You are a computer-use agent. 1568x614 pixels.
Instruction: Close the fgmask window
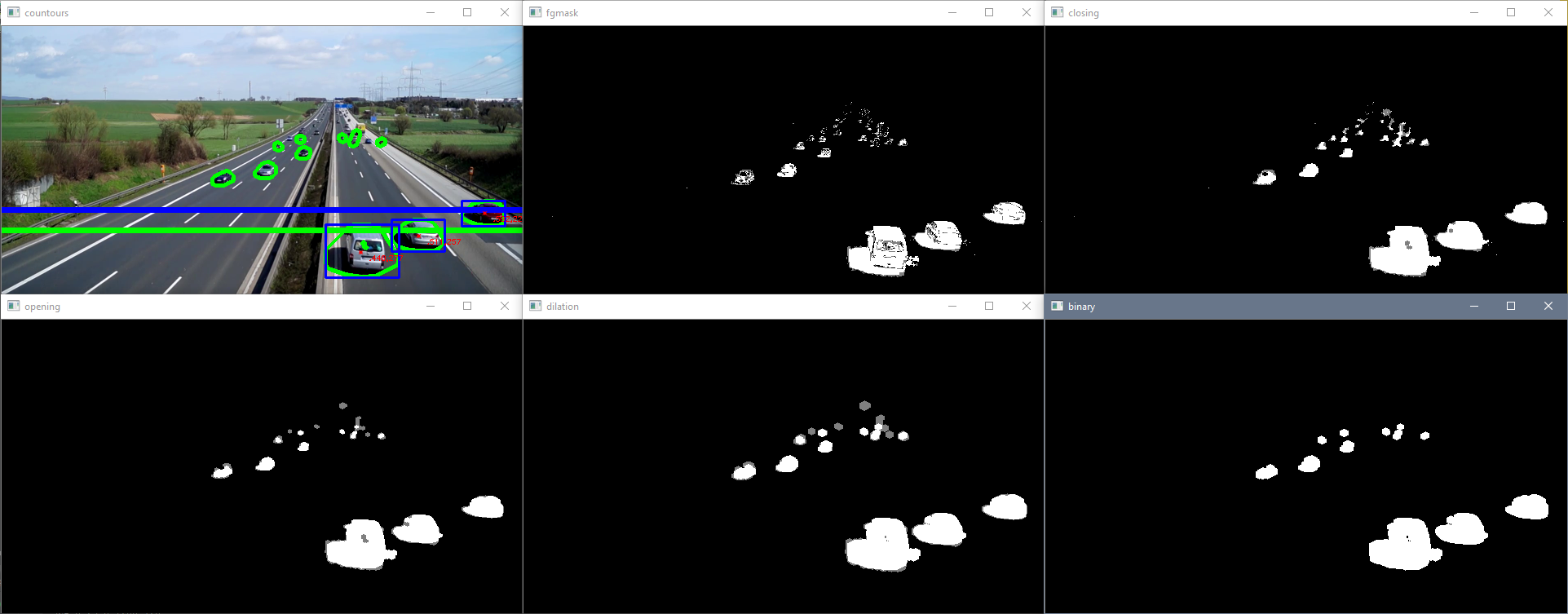[x=1027, y=12]
